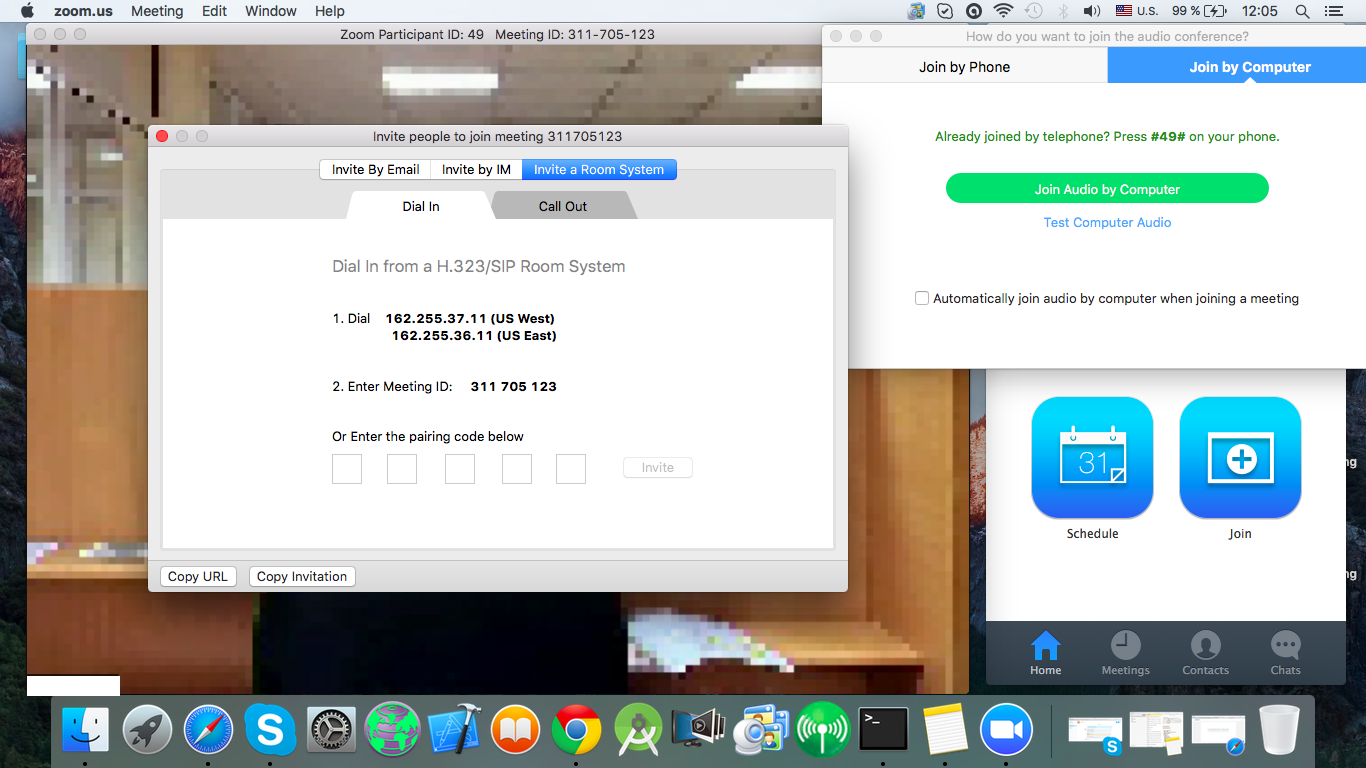The height and width of the screenshot is (768, 1366).
Task: Open System Preferences gear in Dock
Action: pyautogui.click(x=331, y=730)
